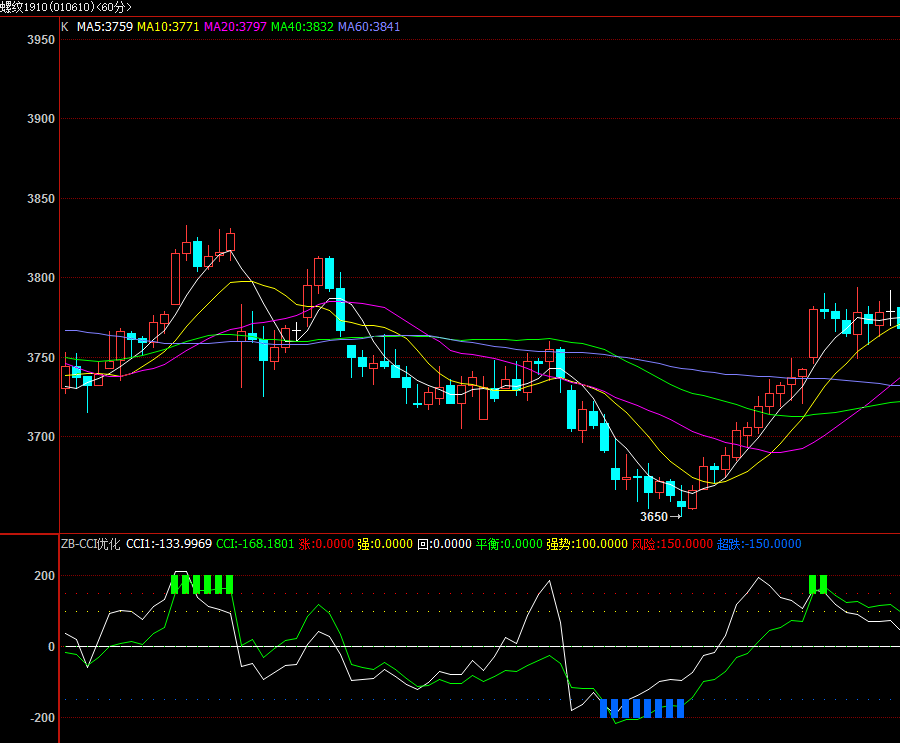Image resolution: width=900 pixels, height=743 pixels.
Task: Click the green "平衡:0.0000" indicator value
Action: tap(509, 544)
